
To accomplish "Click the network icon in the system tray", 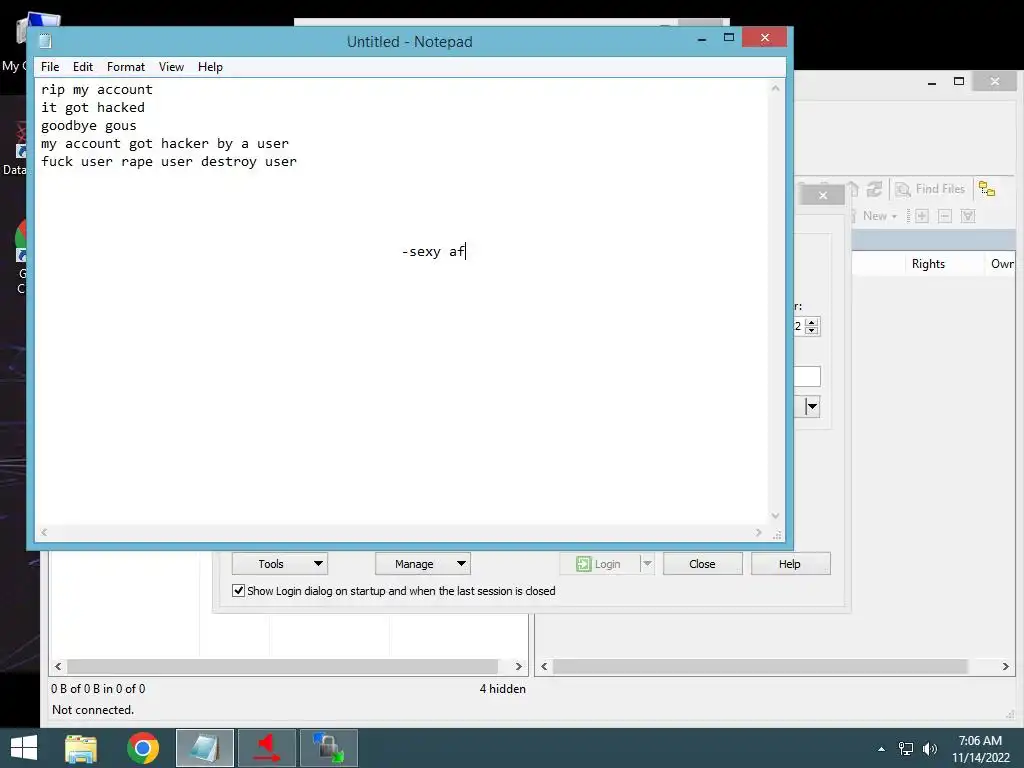I will (x=906, y=749).
